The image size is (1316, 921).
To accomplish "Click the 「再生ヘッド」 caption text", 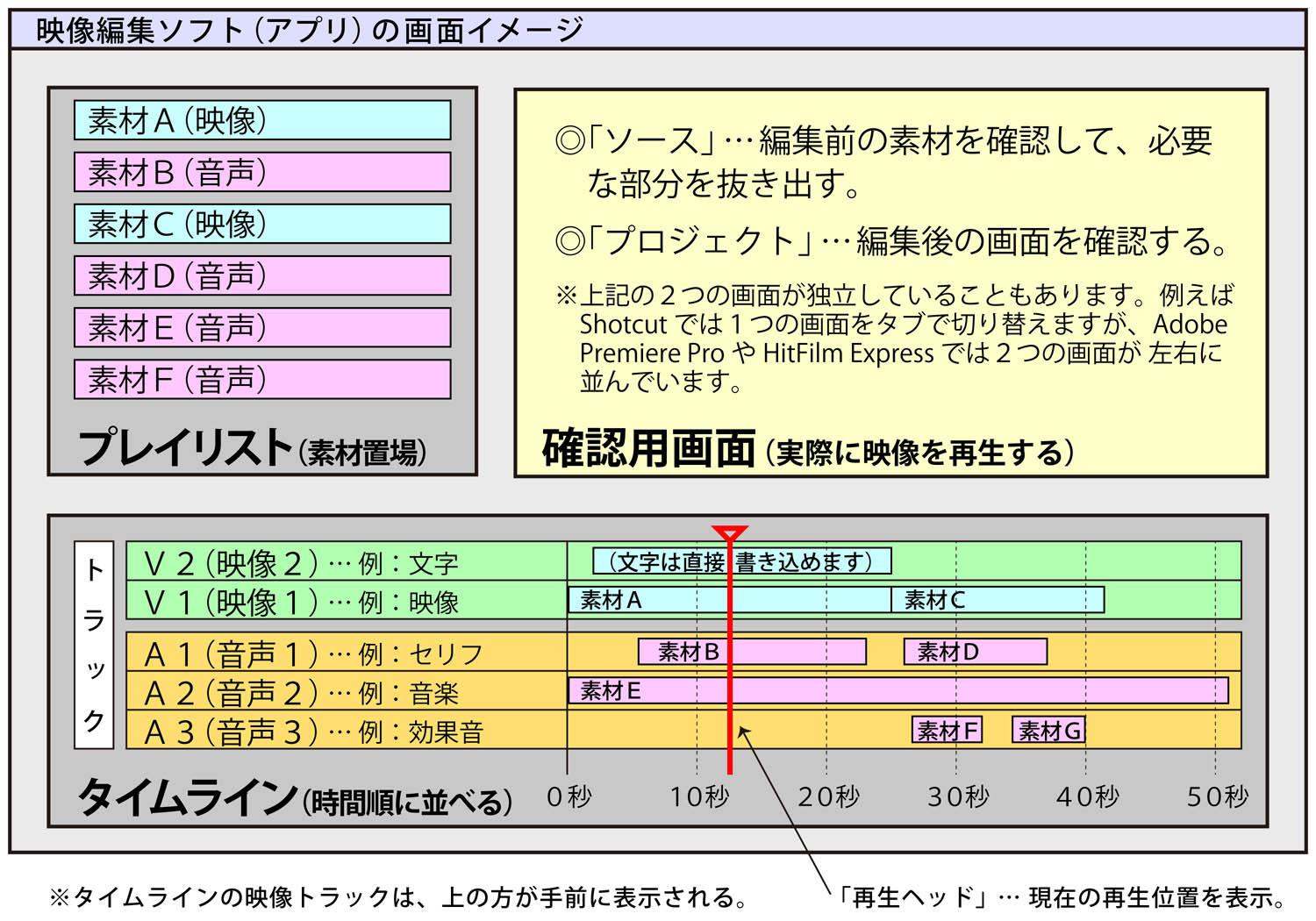I will [x=1060, y=897].
